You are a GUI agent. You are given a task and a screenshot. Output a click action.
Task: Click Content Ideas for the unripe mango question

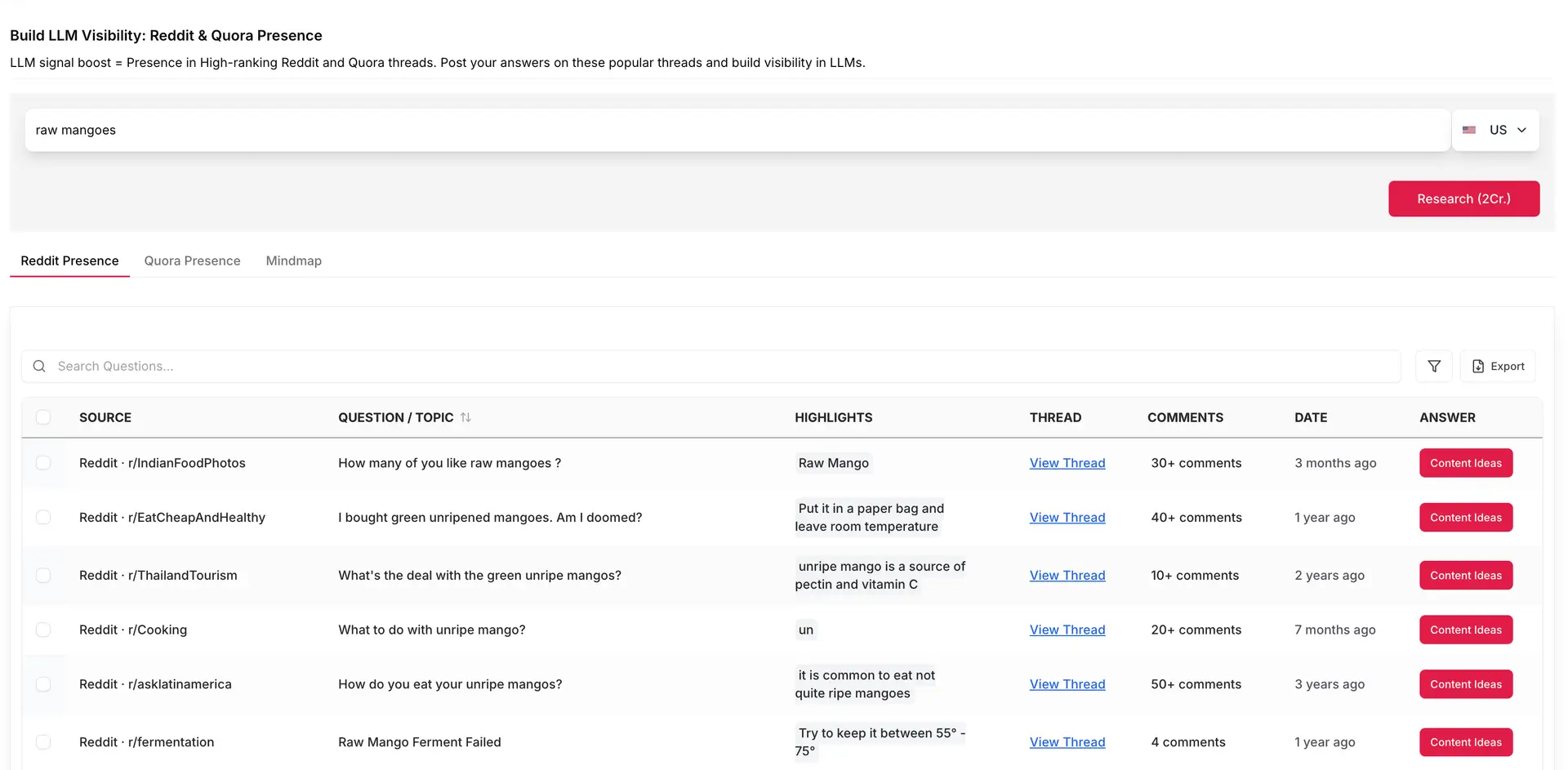pyautogui.click(x=1465, y=630)
